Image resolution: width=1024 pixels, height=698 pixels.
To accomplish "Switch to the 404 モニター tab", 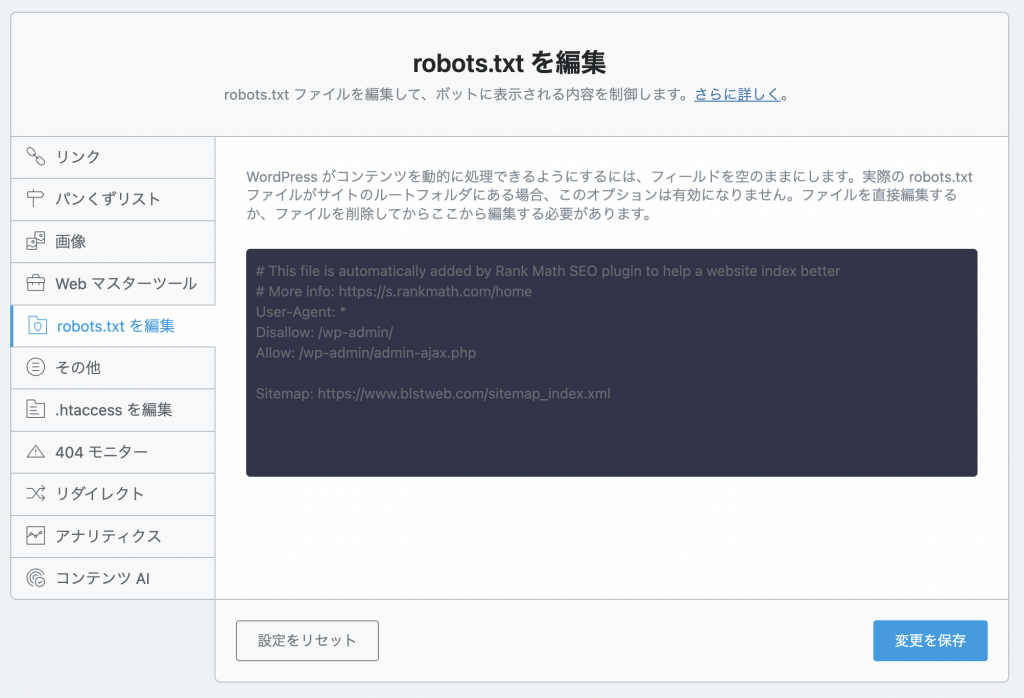I will pyautogui.click(x=113, y=452).
